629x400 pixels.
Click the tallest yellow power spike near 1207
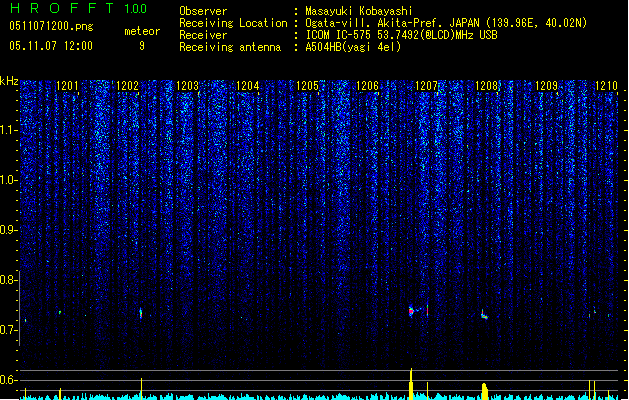coord(411,384)
